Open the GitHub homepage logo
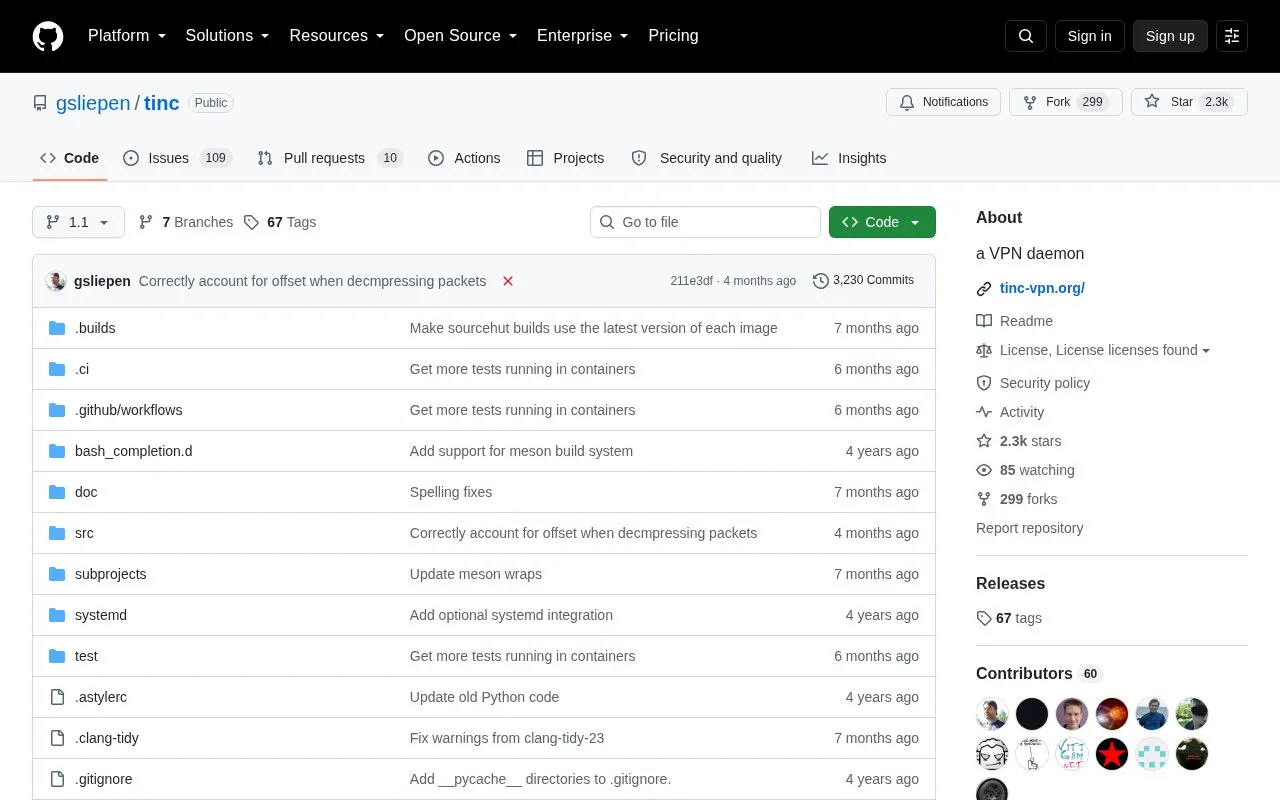1280x800 pixels. point(48,36)
